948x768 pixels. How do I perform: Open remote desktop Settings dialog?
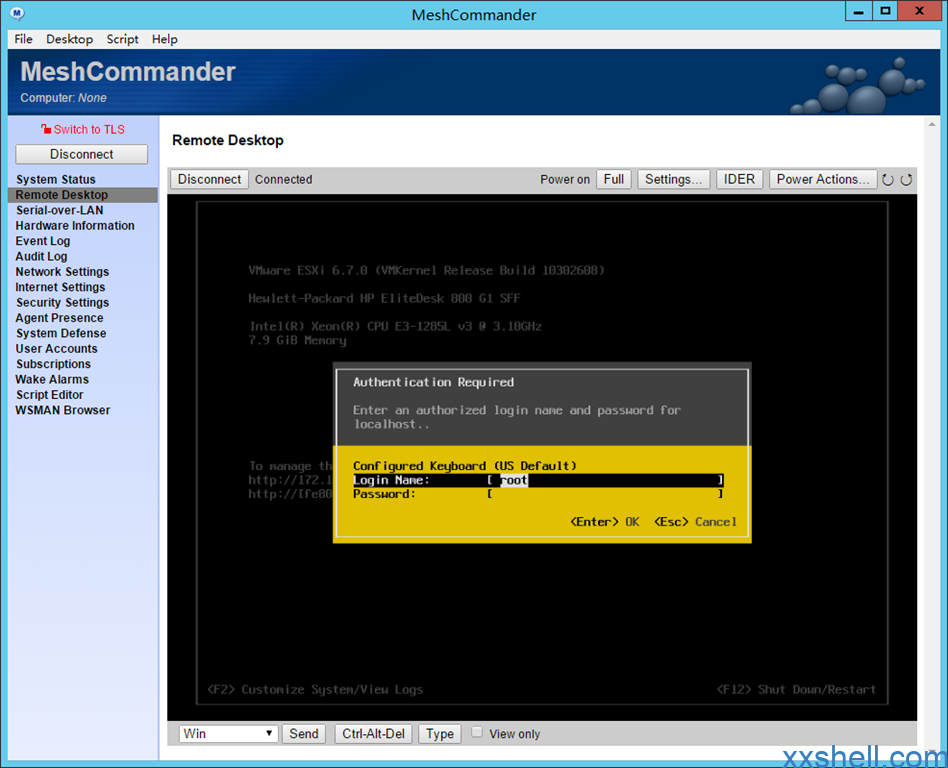pyautogui.click(x=674, y=180)
